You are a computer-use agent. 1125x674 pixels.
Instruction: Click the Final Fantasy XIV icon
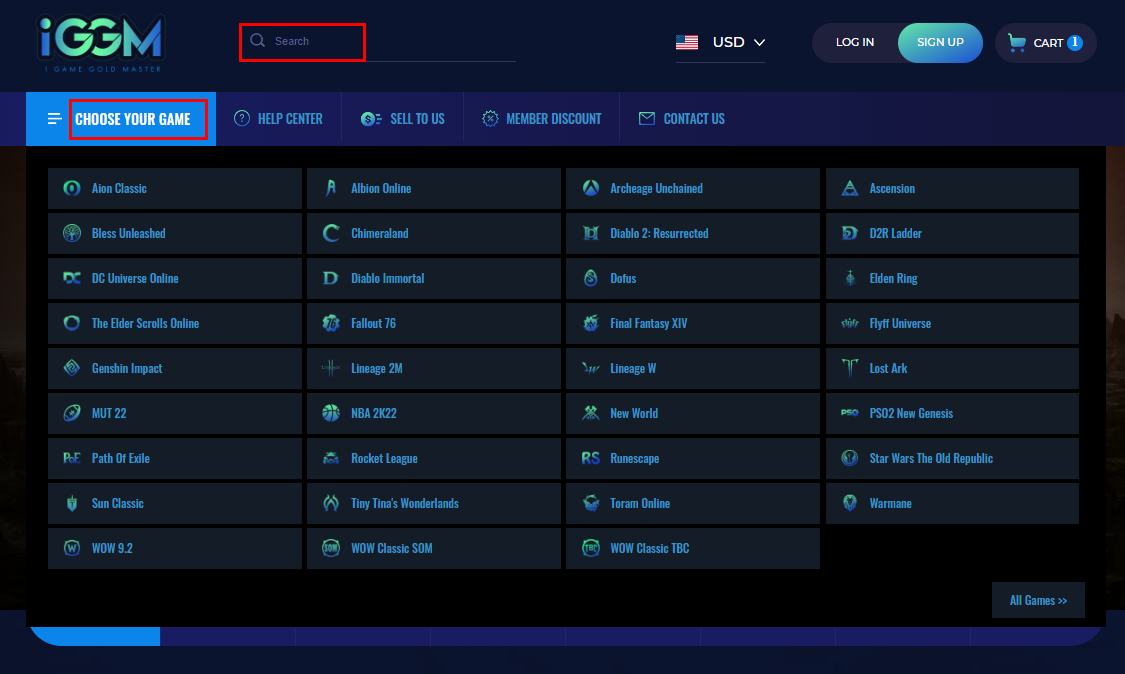590,323
